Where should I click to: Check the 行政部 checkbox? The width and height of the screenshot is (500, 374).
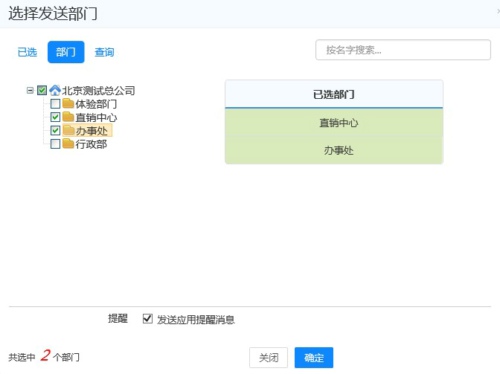[x=55, y=144]
